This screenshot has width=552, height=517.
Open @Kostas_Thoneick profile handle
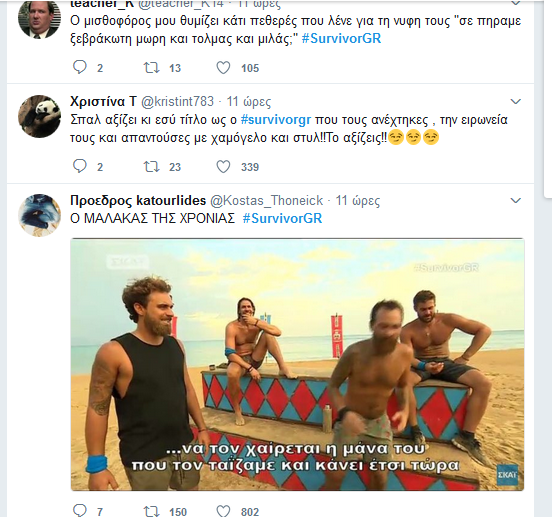266,201
